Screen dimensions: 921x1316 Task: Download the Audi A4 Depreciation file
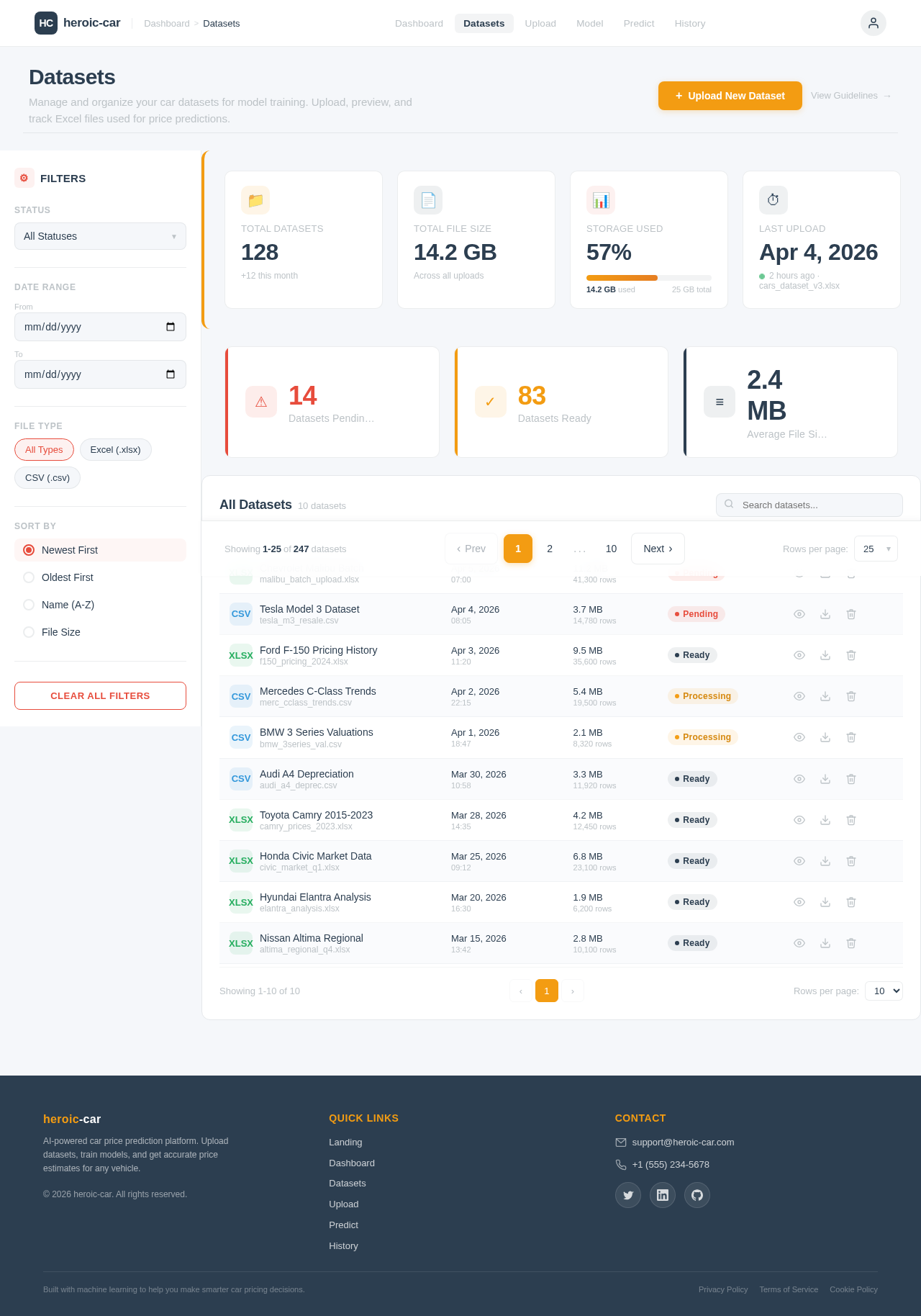point(825,779)
